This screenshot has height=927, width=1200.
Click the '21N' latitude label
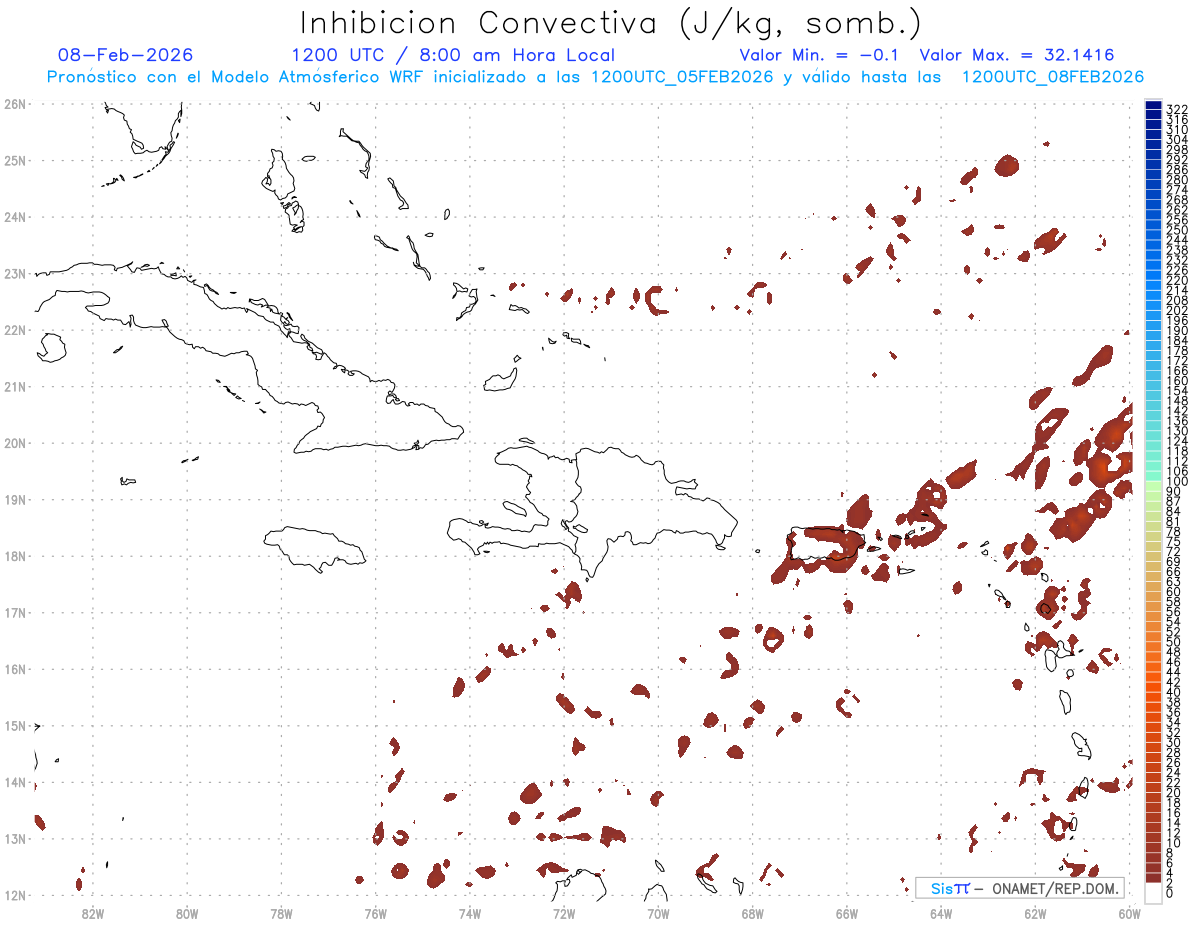[x=15, y=386]
